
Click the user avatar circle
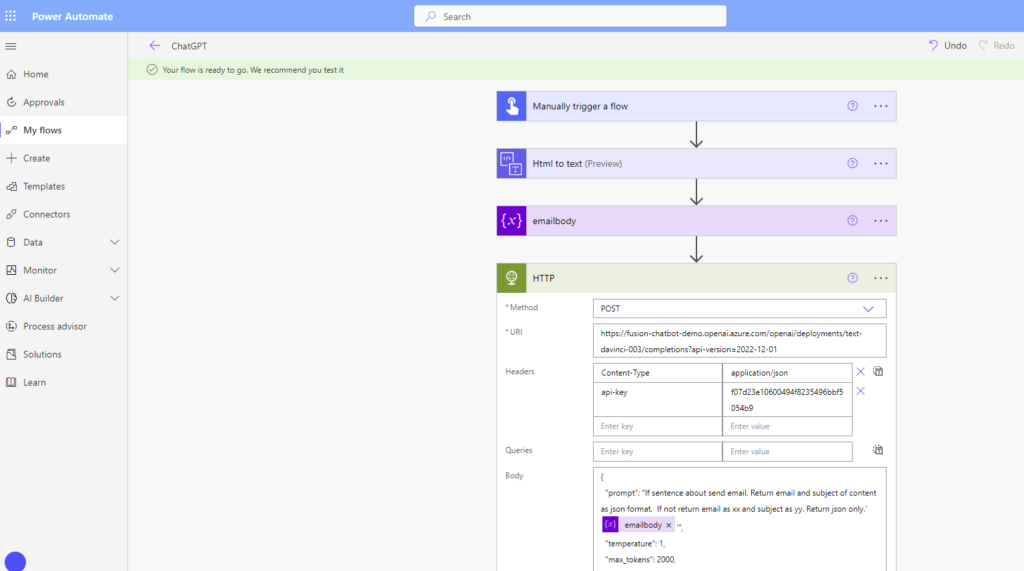(15, 562)
